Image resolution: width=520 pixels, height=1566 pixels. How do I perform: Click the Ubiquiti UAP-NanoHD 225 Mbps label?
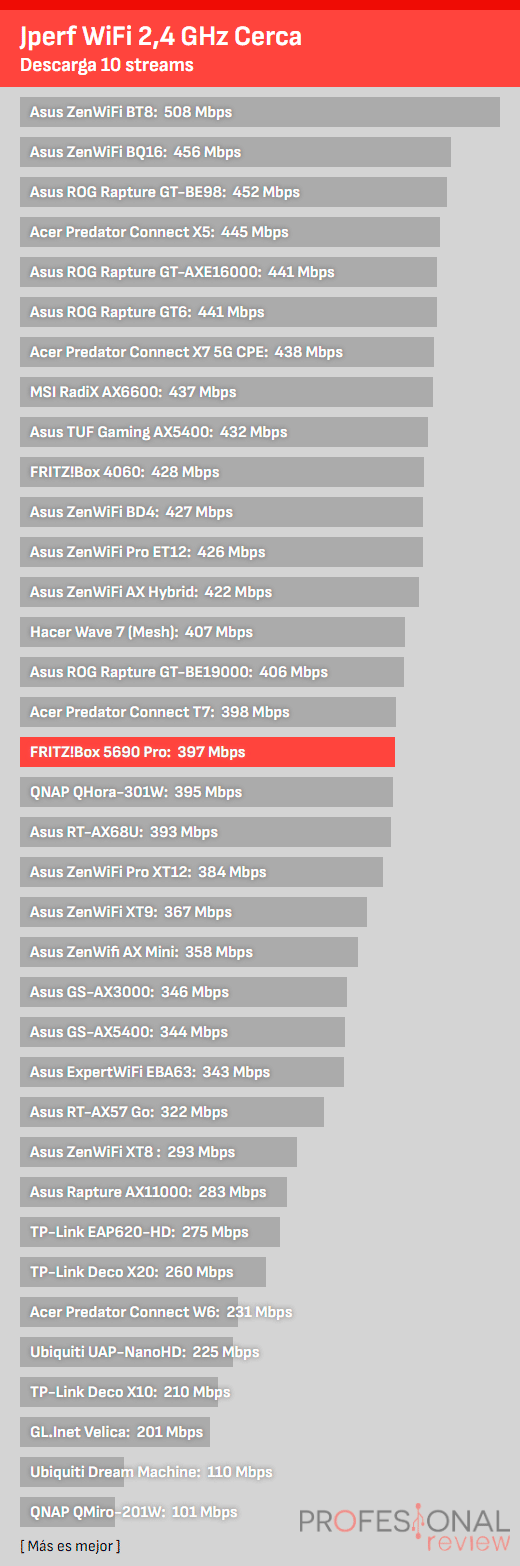tap(144, 1352)
